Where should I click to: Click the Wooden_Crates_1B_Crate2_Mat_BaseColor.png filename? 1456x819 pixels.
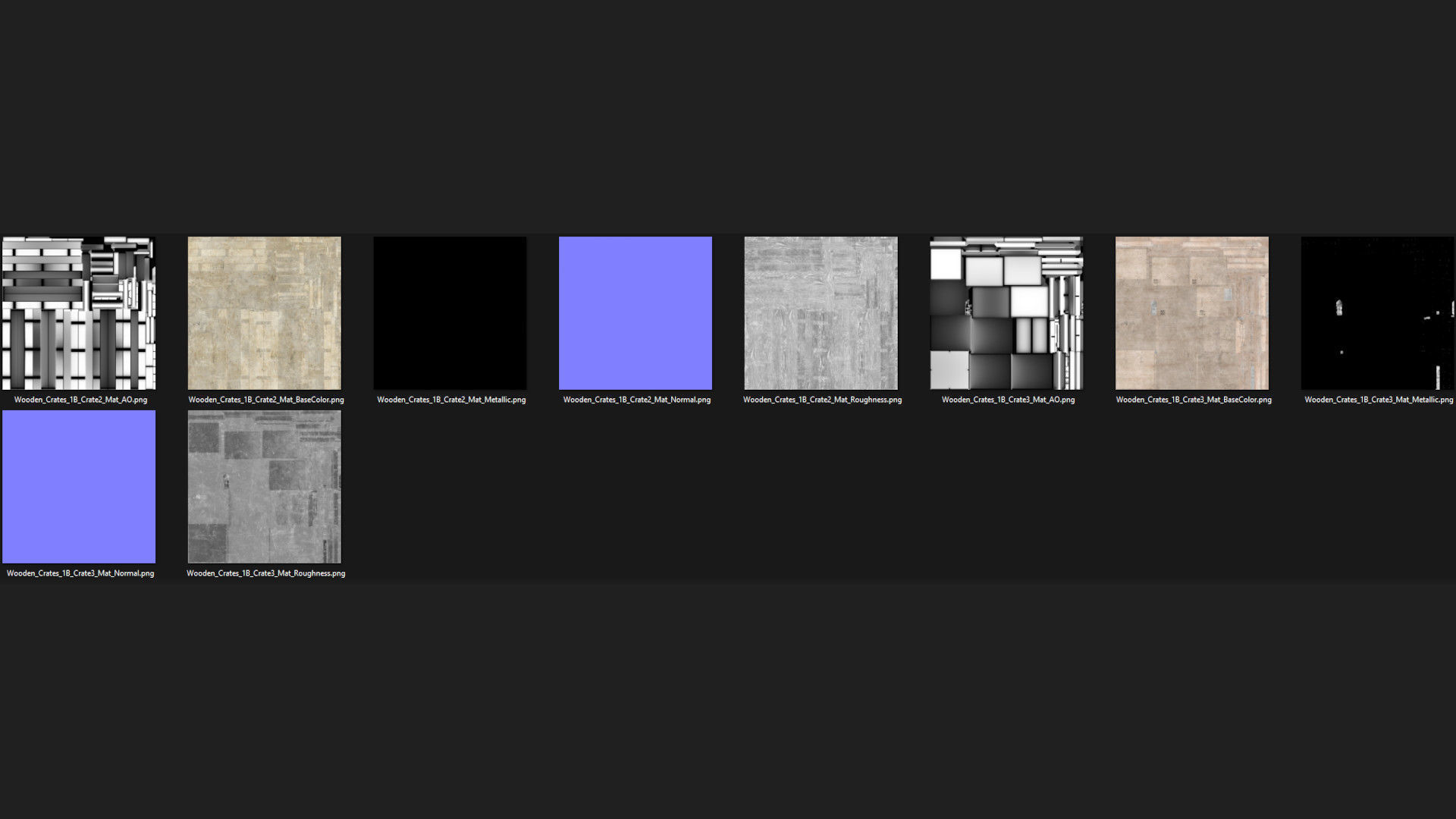coord(266,400)
